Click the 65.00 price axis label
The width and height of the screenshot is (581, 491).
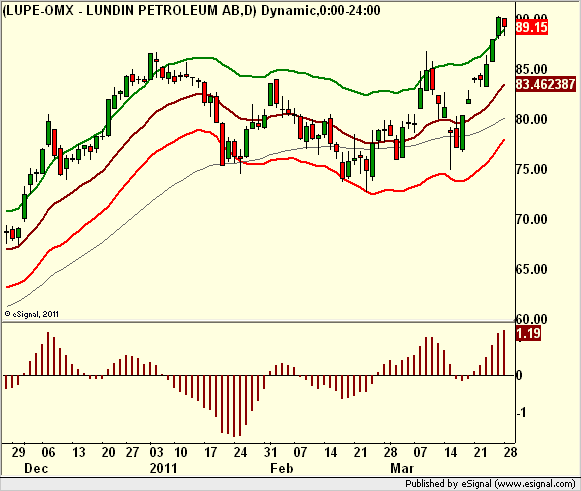point(531,269)
